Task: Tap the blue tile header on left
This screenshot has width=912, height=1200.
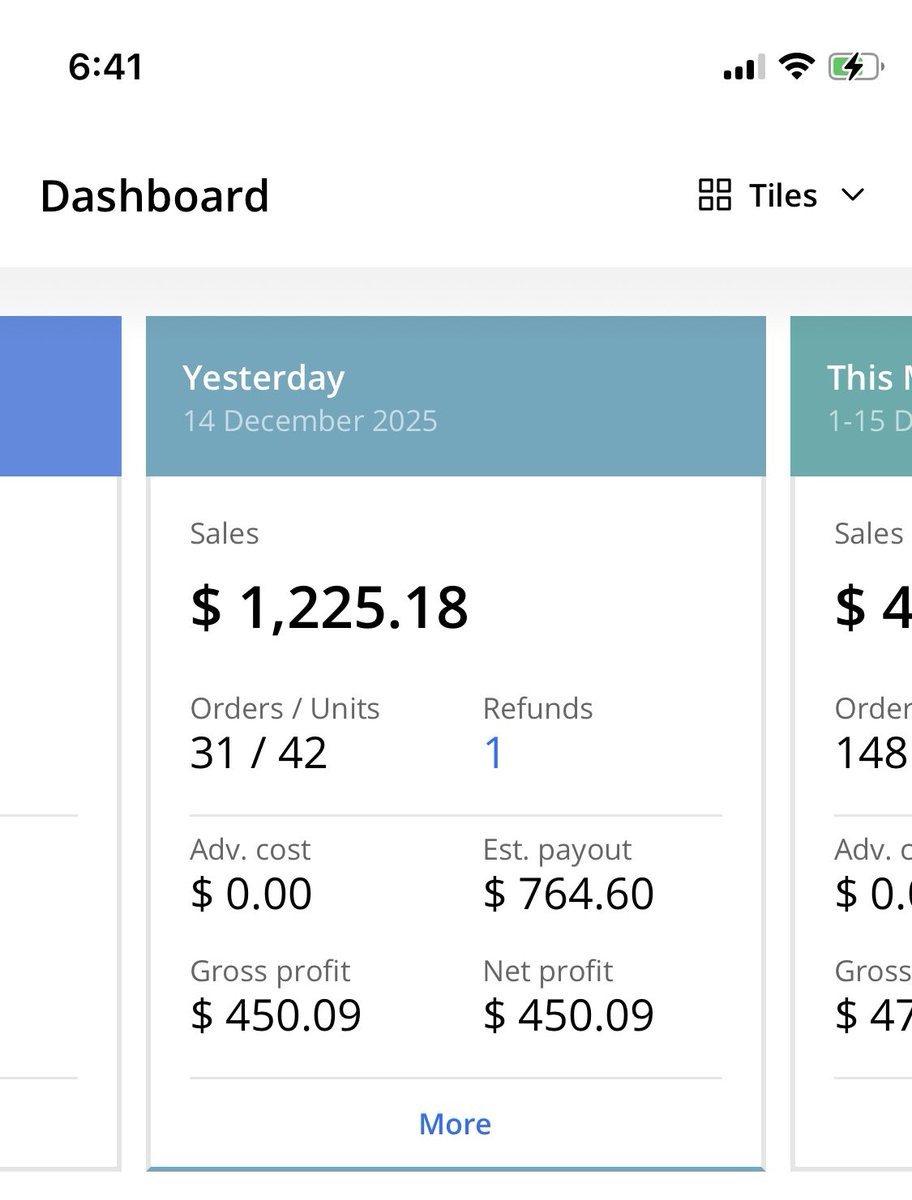Action: pos(60,397)
